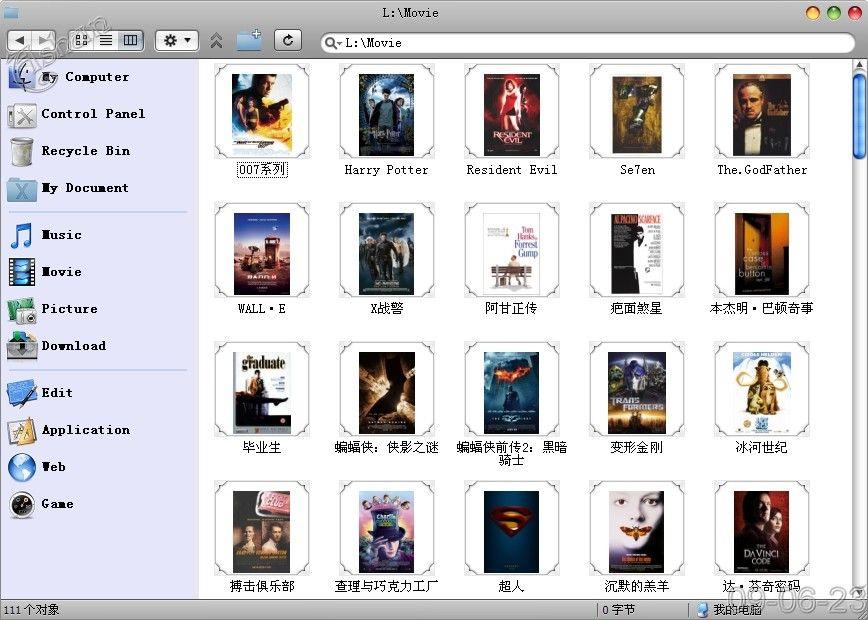Go up one folder level
The width and height of the screenshot is (868, 620).
[x=216, y=40]
